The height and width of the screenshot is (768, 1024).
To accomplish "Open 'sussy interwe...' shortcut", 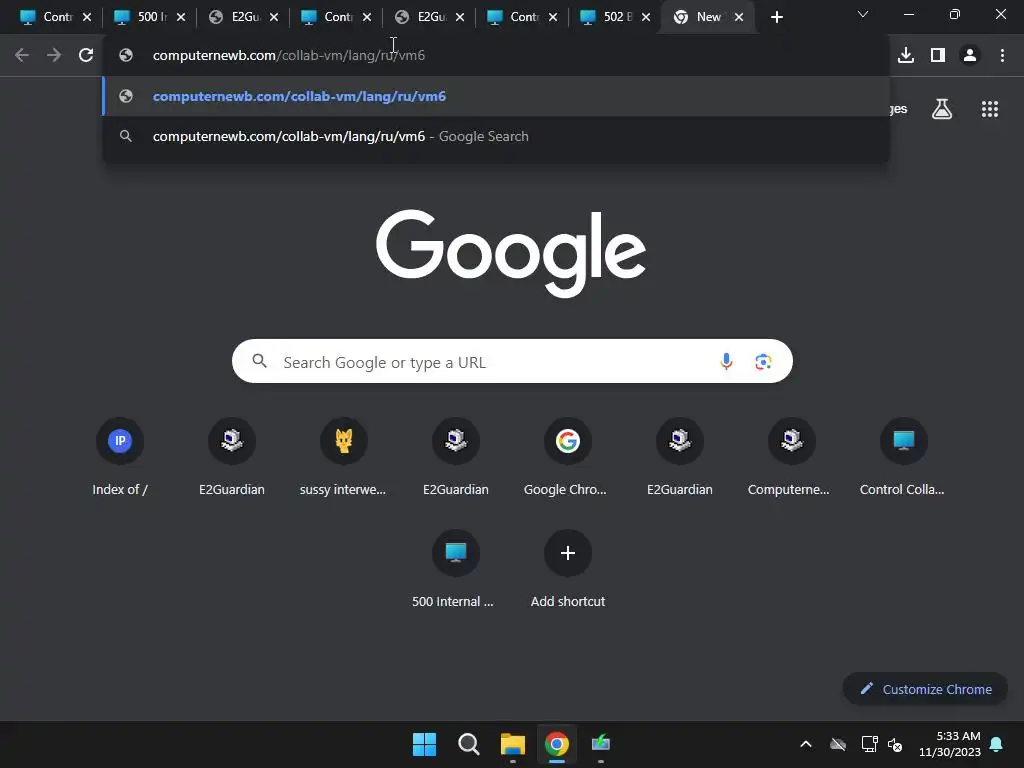I will click(x=344, y=457).
